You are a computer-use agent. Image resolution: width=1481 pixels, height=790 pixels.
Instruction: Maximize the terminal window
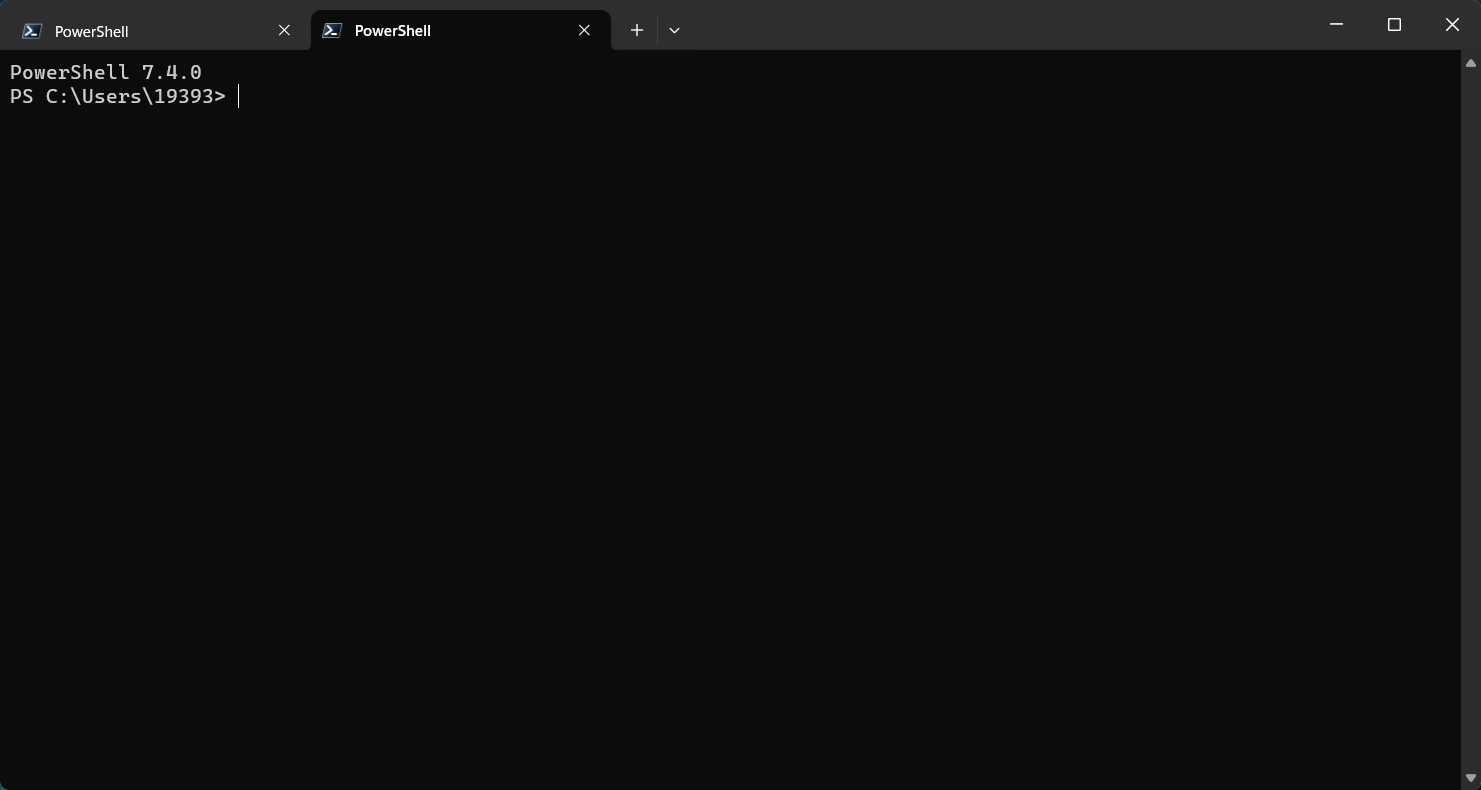[1394, 24]
